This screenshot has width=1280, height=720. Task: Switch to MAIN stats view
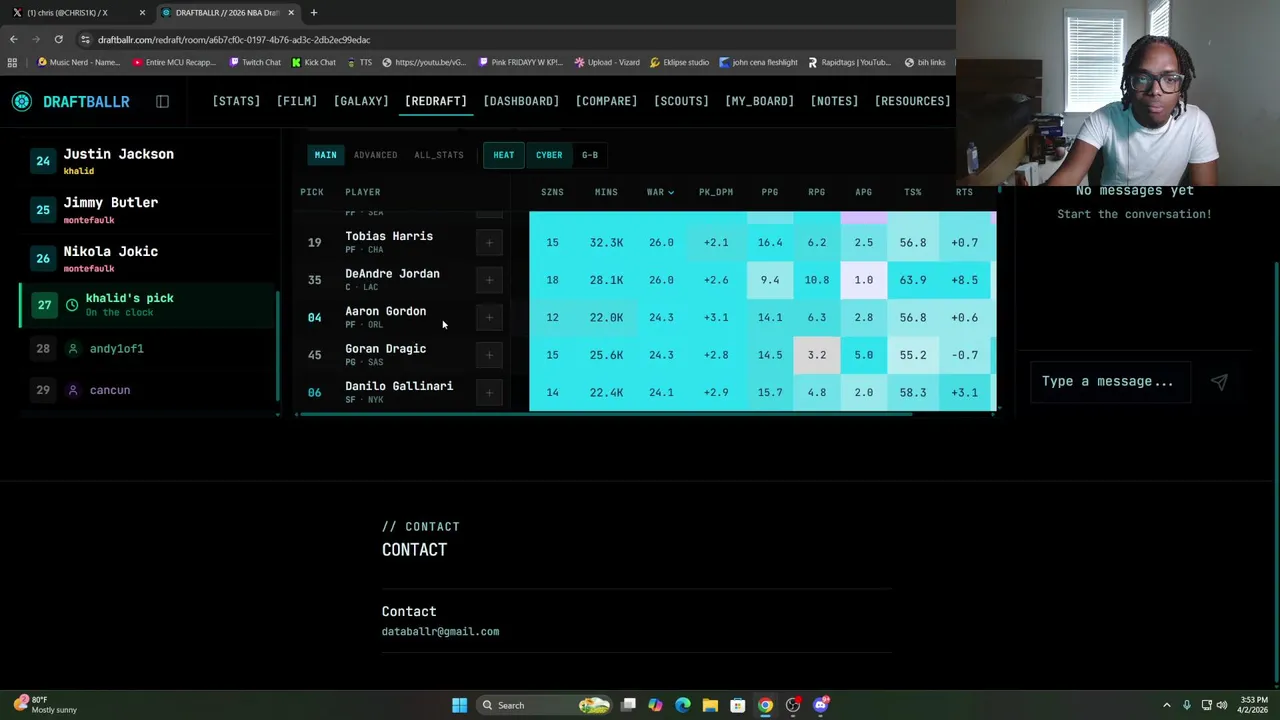326,155
